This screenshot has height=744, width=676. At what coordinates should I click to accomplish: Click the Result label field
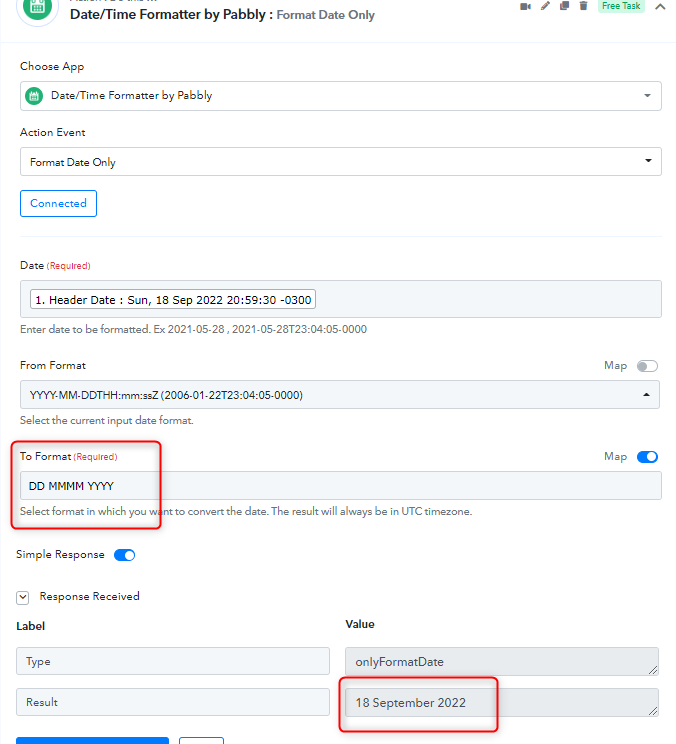(x=173, y=702)
